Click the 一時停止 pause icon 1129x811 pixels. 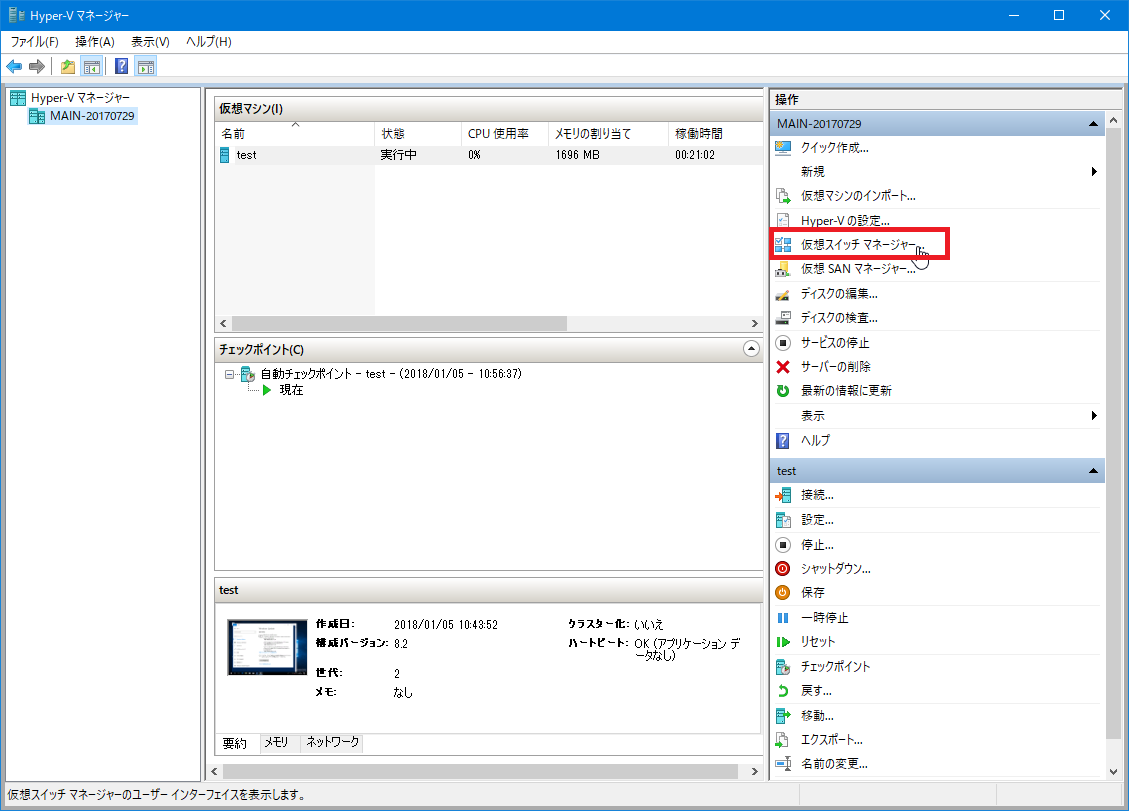coord(783,618)
